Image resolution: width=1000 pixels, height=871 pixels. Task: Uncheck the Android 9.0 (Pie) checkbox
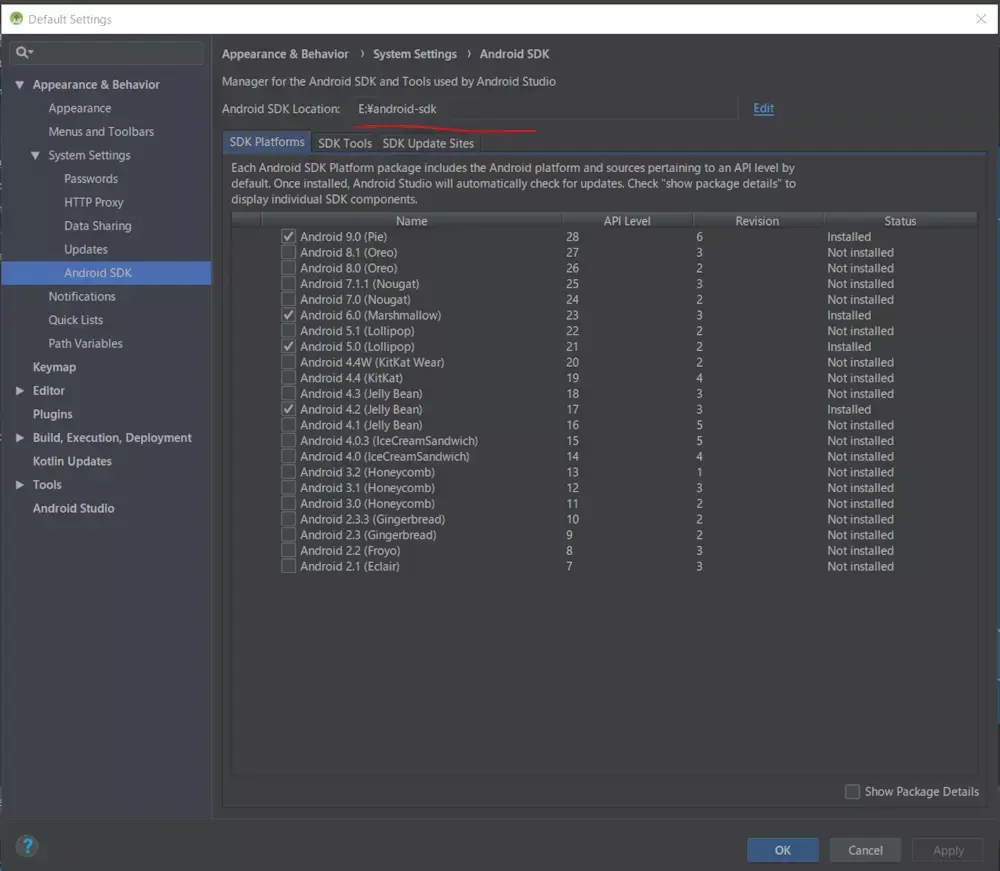click(288, 237)
